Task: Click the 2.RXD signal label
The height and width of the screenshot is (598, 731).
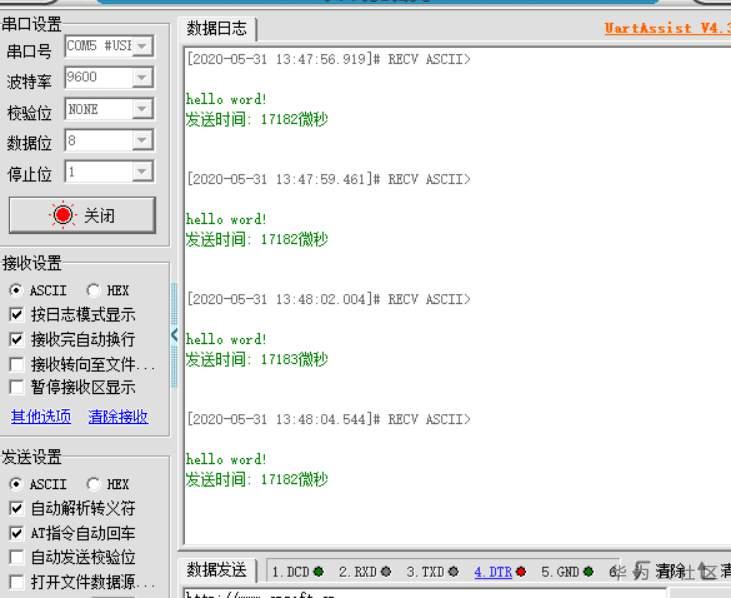Action: pos(358,572)
